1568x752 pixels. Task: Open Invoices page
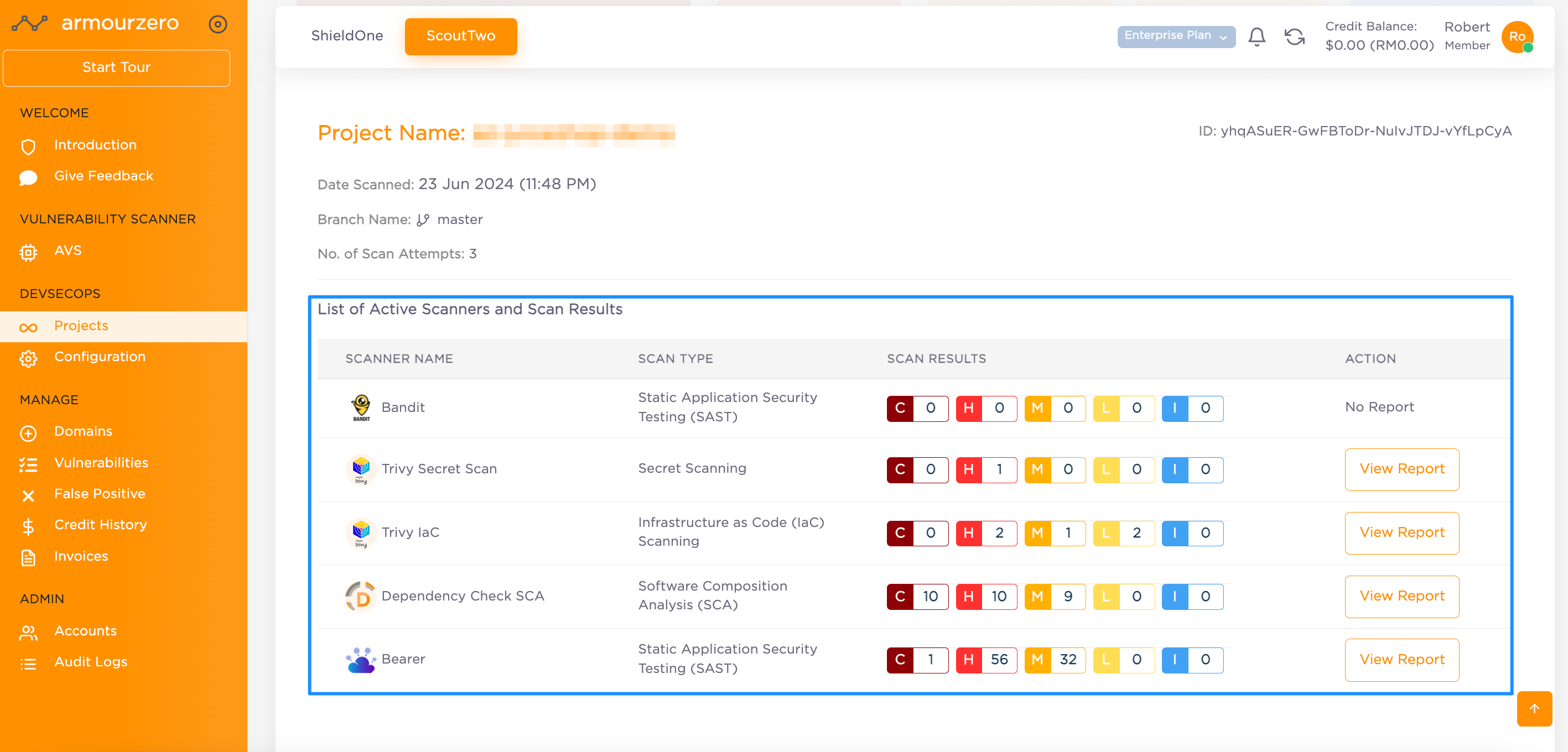[x=81, y=556]
